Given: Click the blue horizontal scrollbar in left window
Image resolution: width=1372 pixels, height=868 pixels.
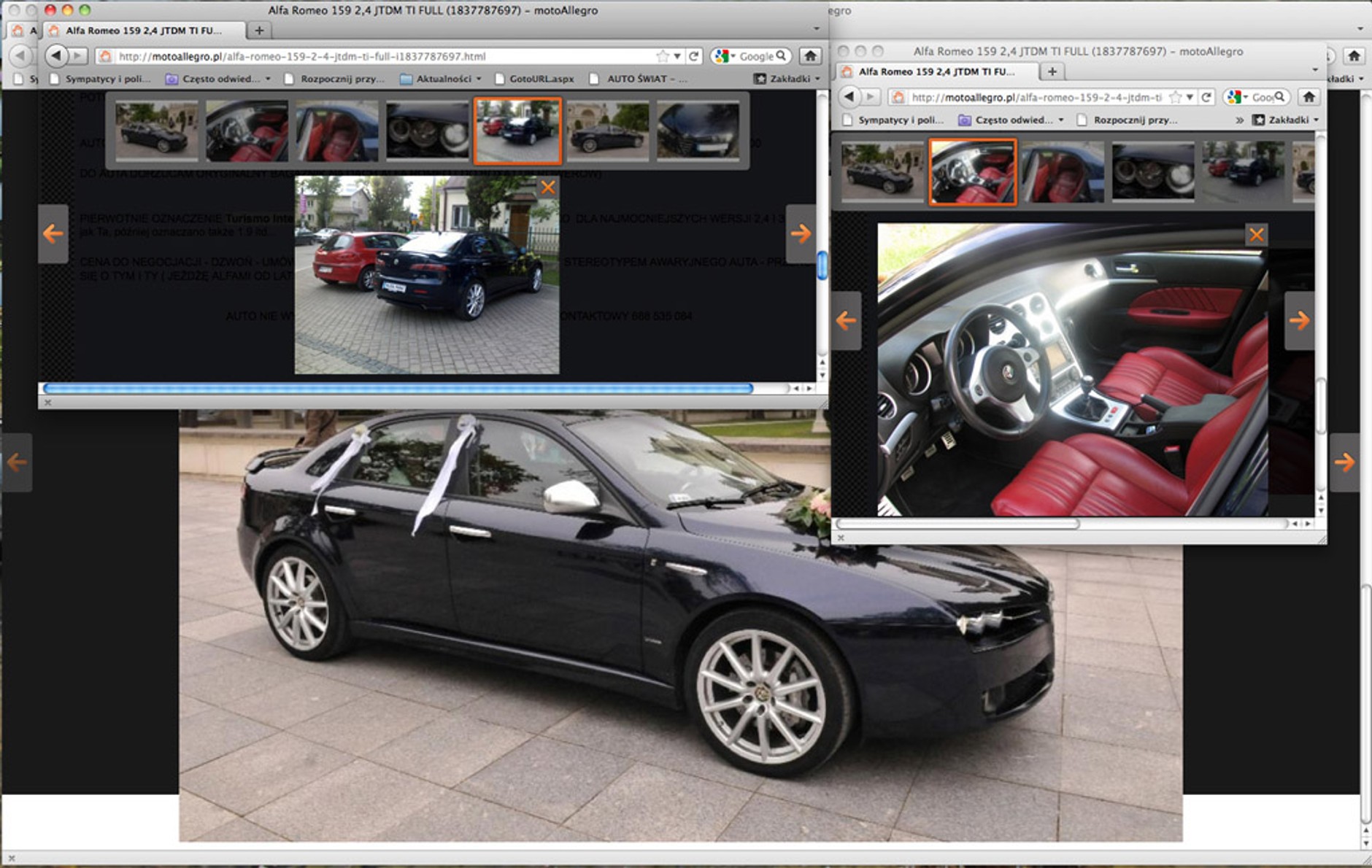Looking at the screenshot, I should (398, 389).
